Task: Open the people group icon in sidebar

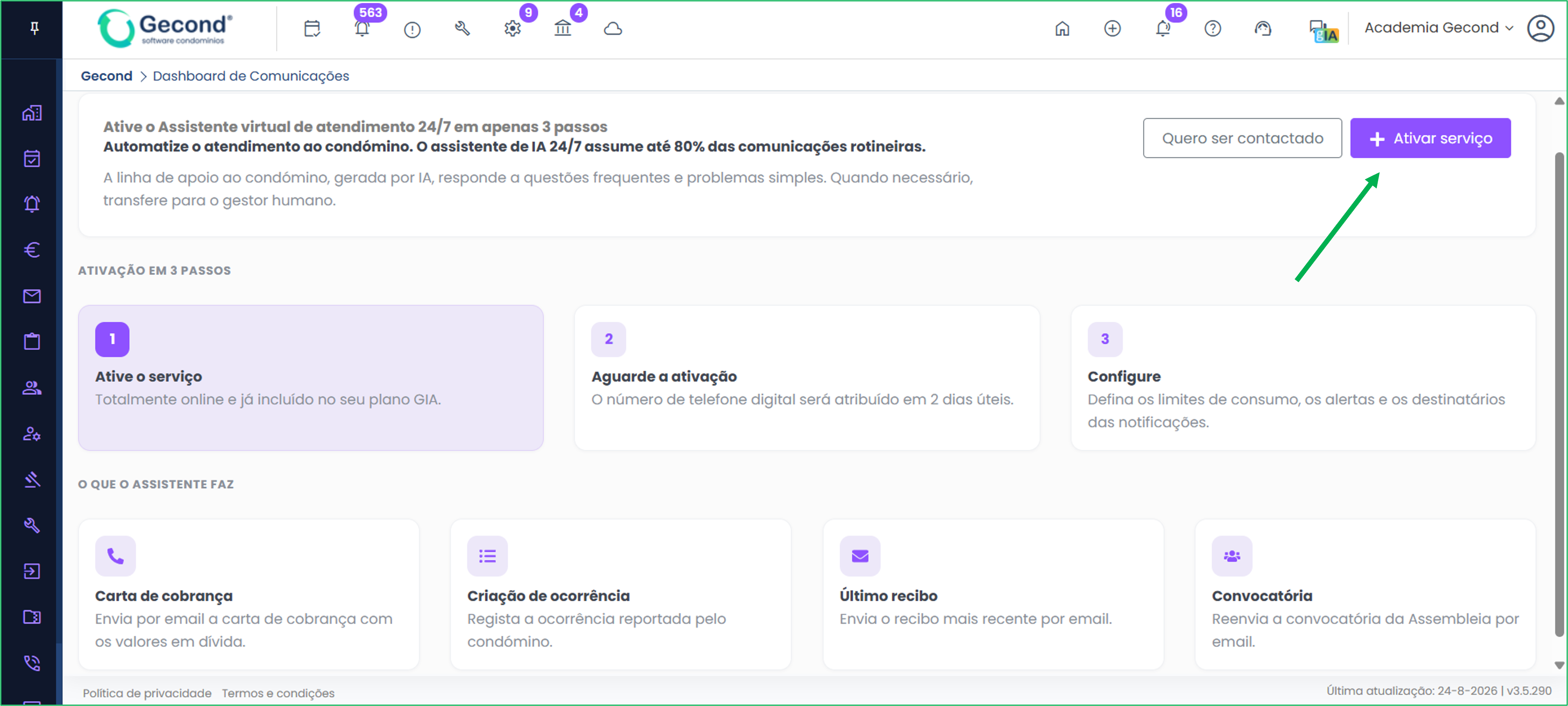Action: tap(32, 388)
